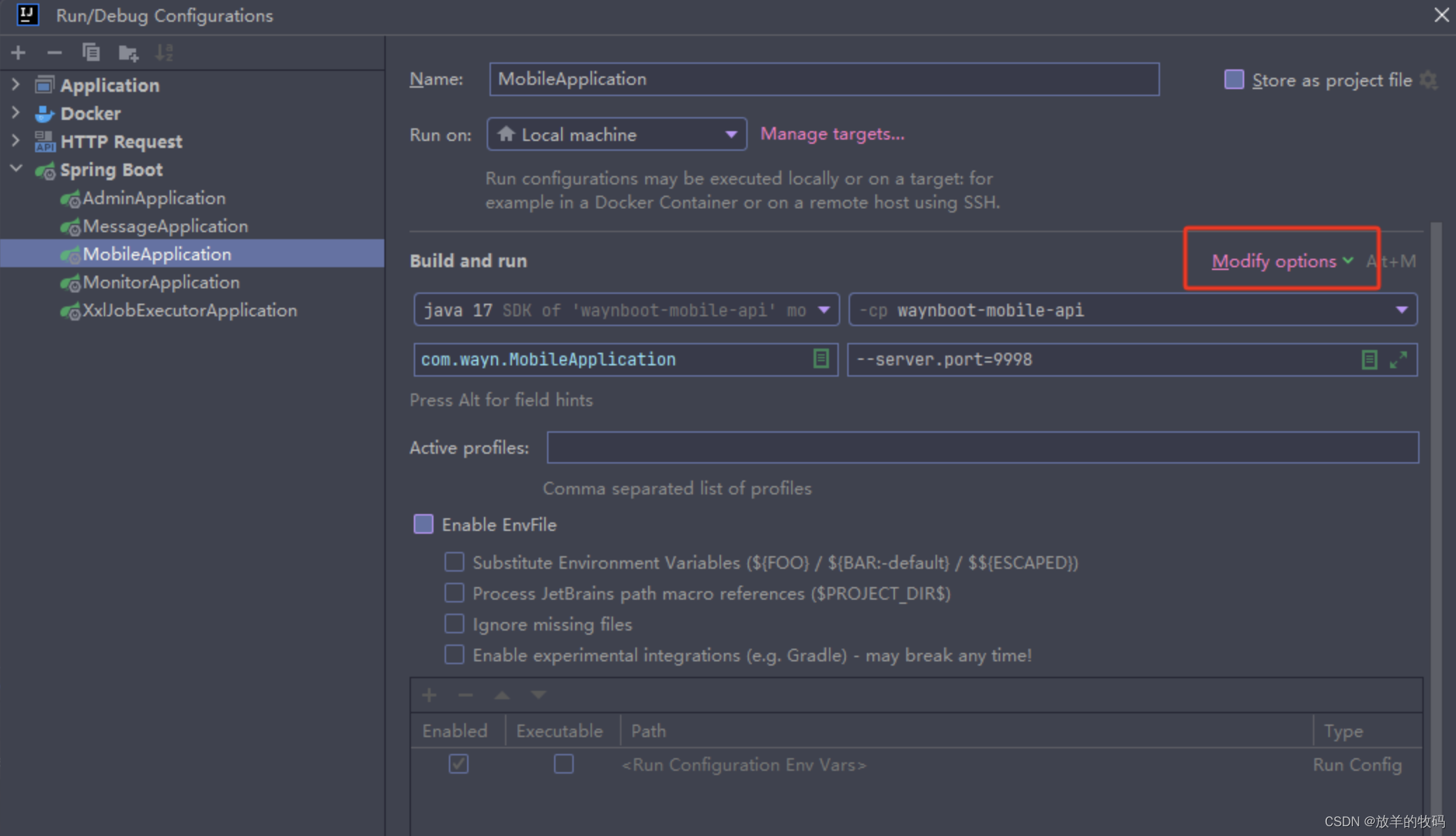
Task: Add a new environment variables file entry
Action: point(429,694)
